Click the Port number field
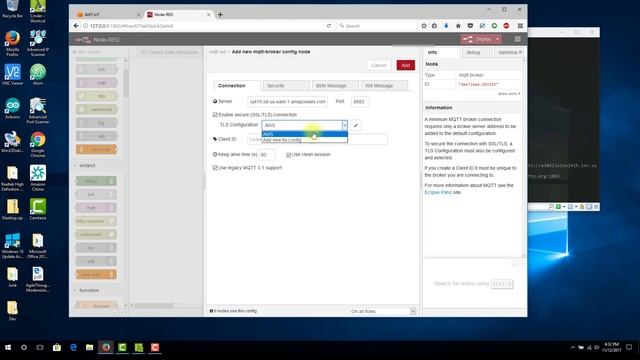Image resolution: width=640 pixels, height=360 pixels. pyautogui.click(x=360, y=102)
